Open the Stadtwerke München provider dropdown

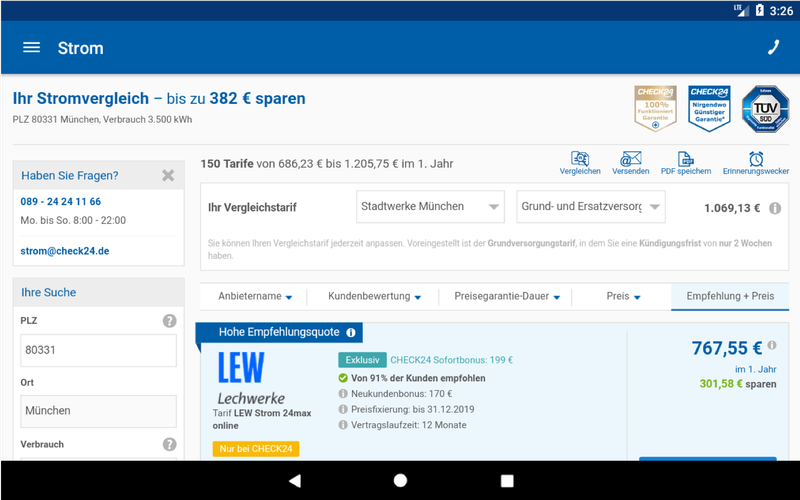[x=430, y=207]
